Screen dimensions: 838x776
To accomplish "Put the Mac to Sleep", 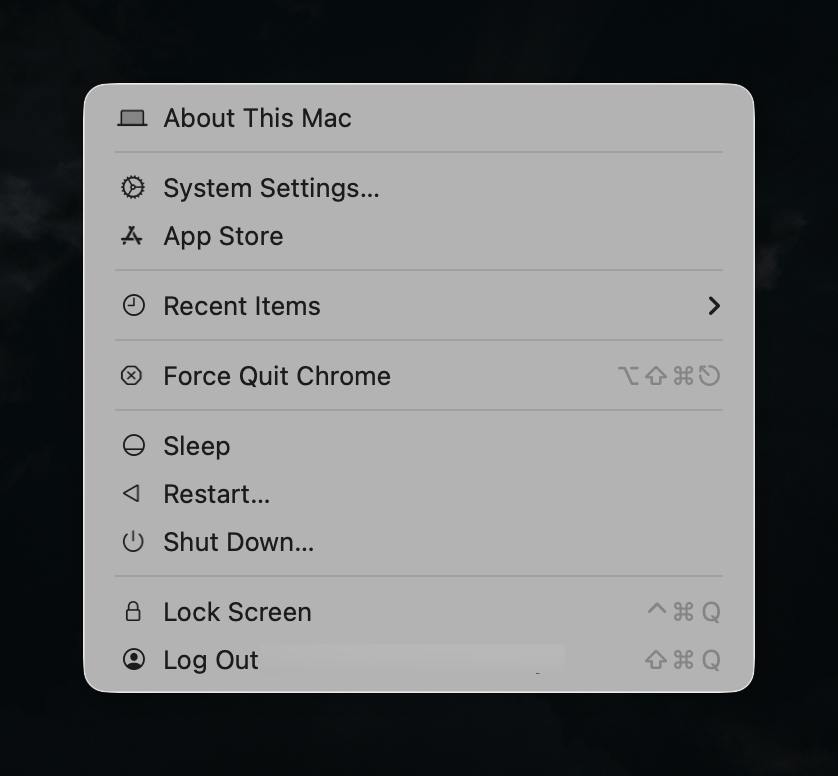I will pyautogui.click(x=197, y=446).
